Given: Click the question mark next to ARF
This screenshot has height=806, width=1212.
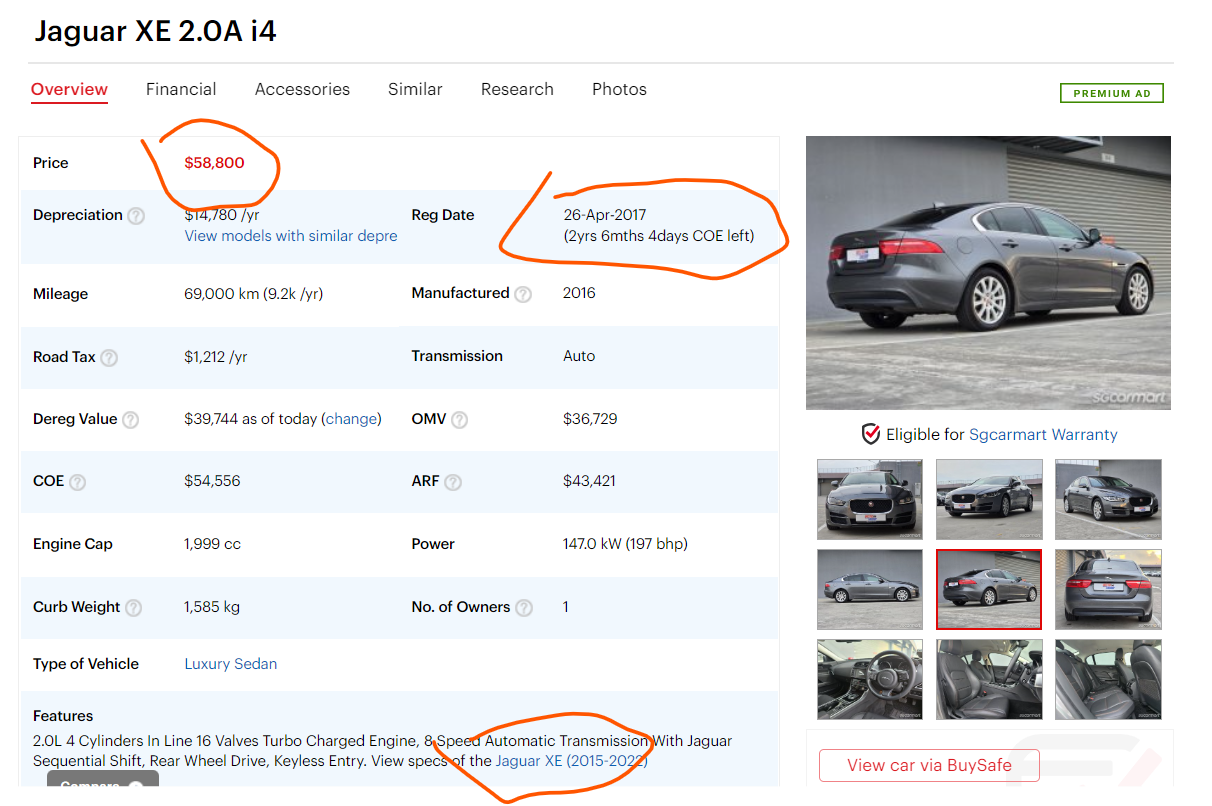Looking at the screenshot, I should coord(453,482).
